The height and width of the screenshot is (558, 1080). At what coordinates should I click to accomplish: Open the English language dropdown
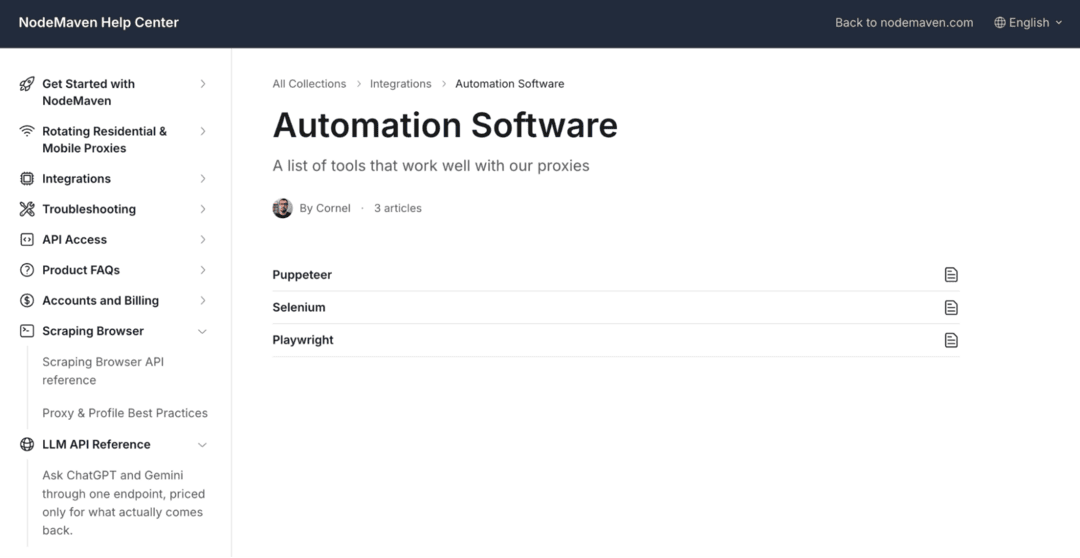1028,23
